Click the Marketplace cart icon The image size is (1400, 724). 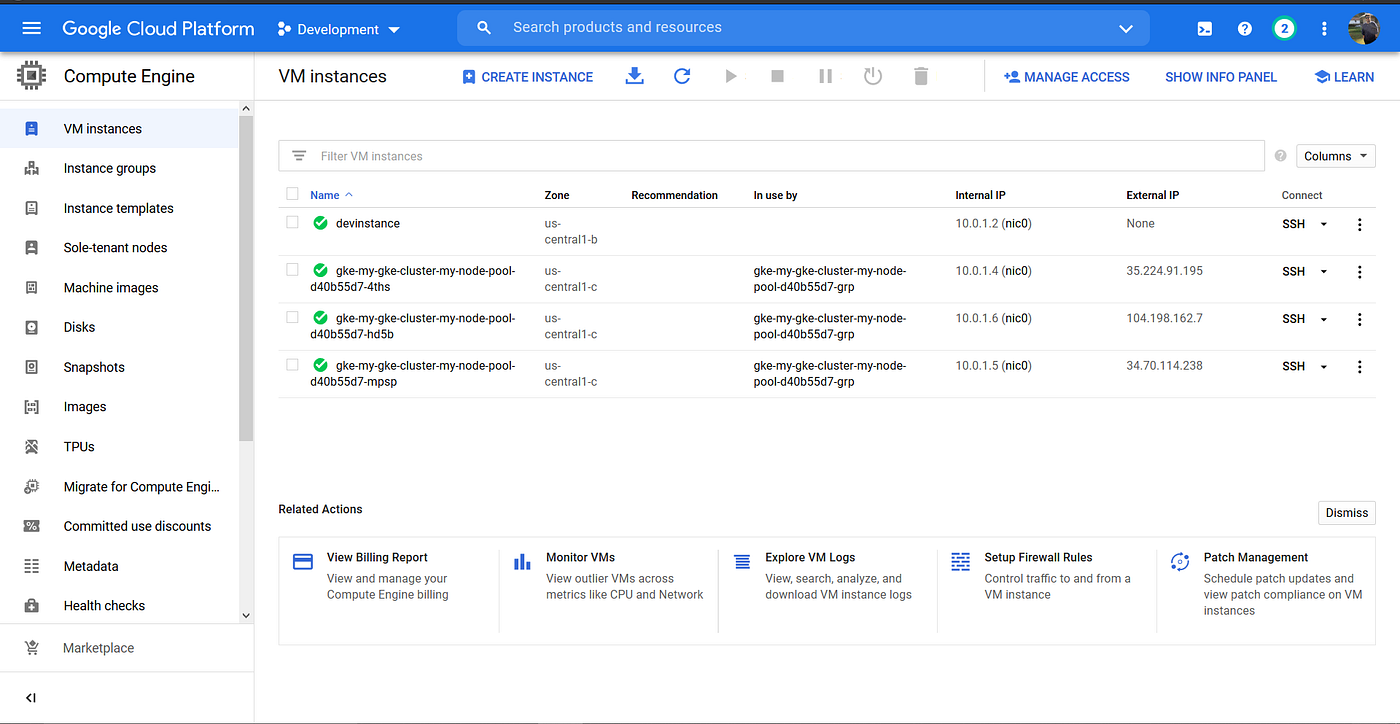32,648
